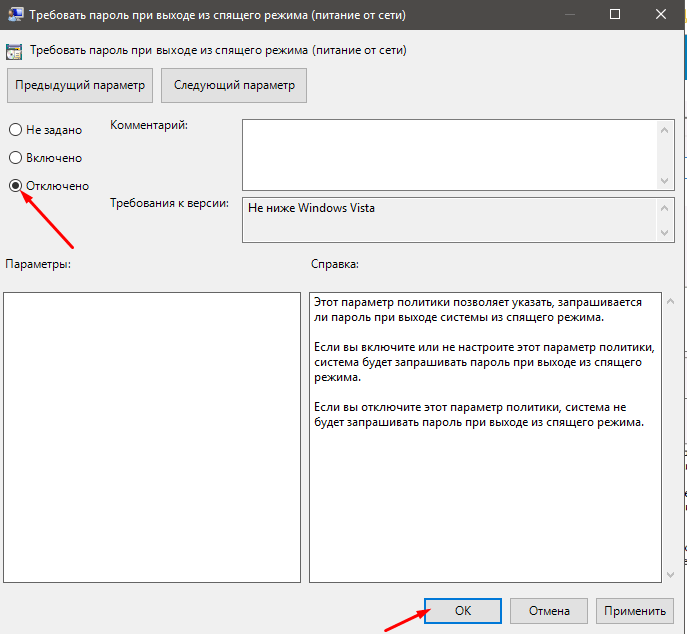Screen dimensions: 687x634
Task: Select the "Отключено" radio button
Action: pyautogui.click(x=15, y=186)
